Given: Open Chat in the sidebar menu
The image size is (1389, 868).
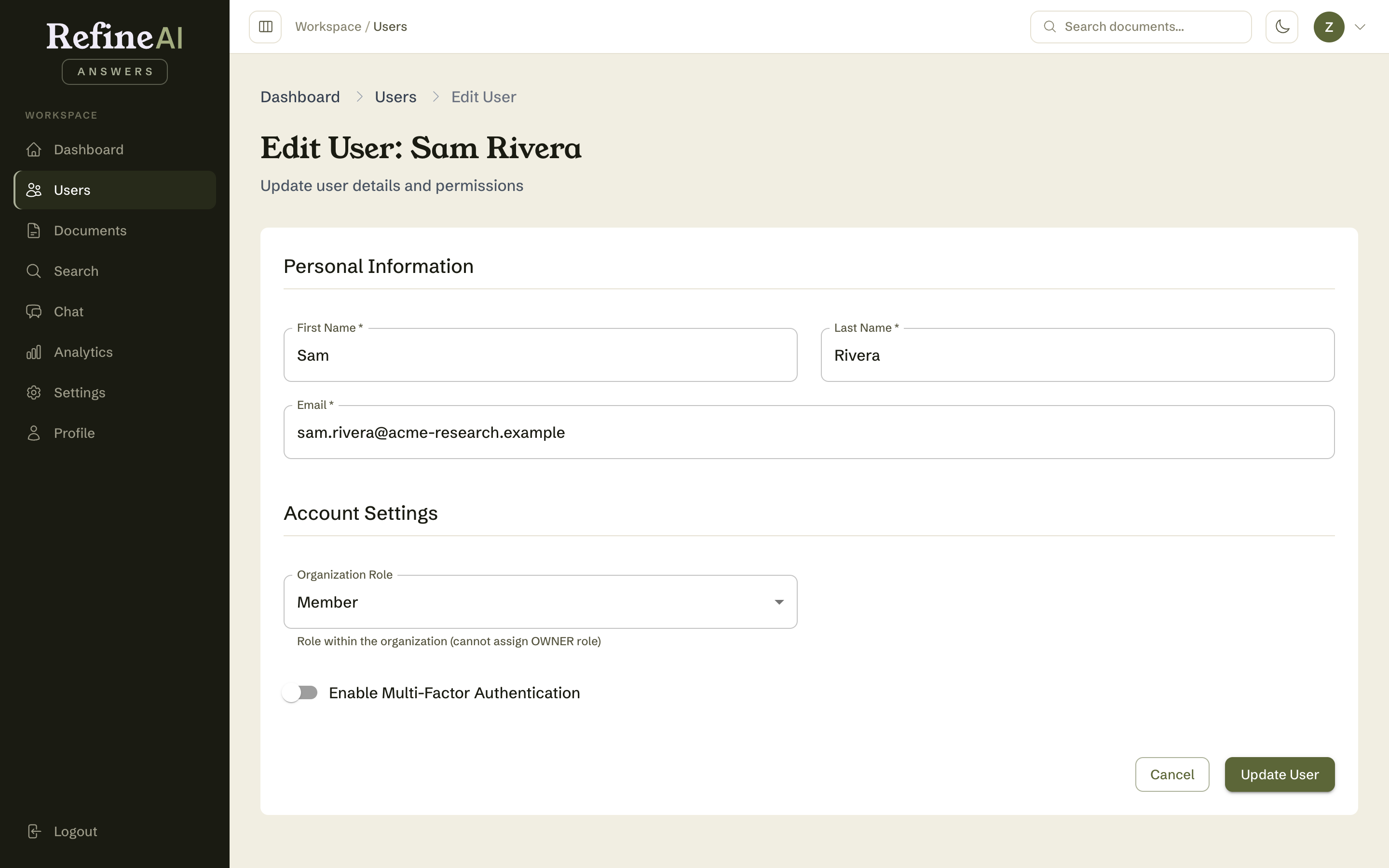Looking at the screenshot, I should [x=115, y=311].
